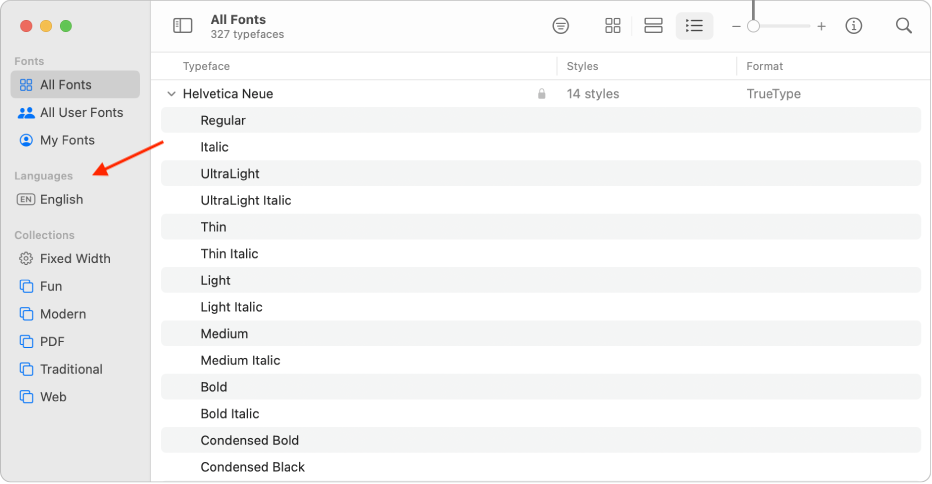Open the Fun collection label
The height and width of the screenshot is (484, 932).
click(51, 286)
